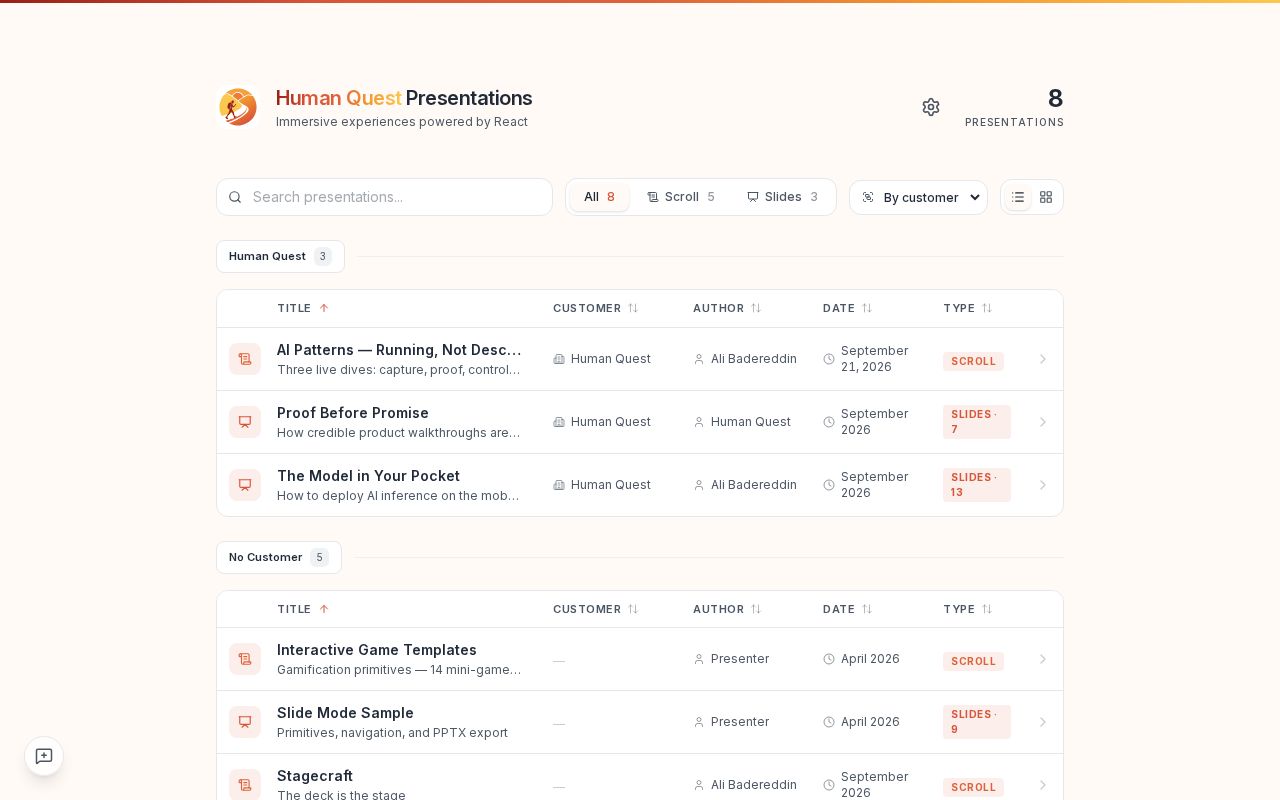Open Slide Mode Sample row chevron
The width and height of the screenshot is (1280, 800).
click(1042, 722)
